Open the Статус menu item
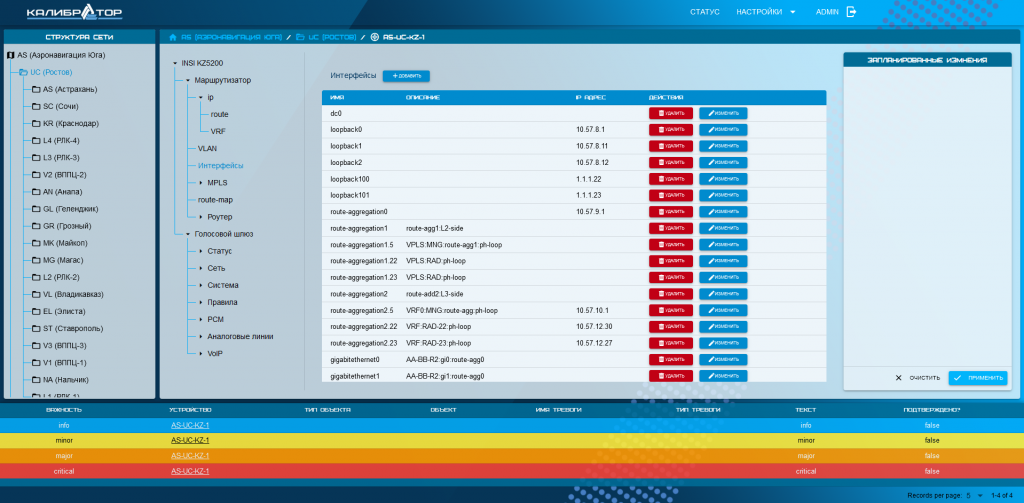The width and height of the screenshot is (1024, 503). tap(705, 12)
